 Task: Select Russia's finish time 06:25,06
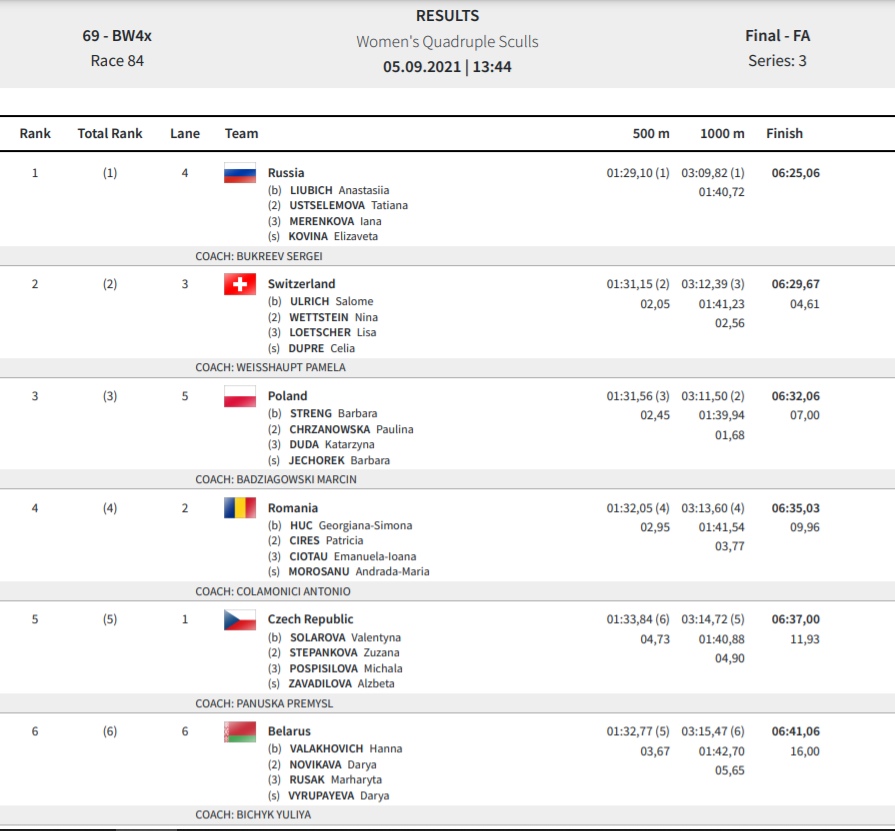796,173
